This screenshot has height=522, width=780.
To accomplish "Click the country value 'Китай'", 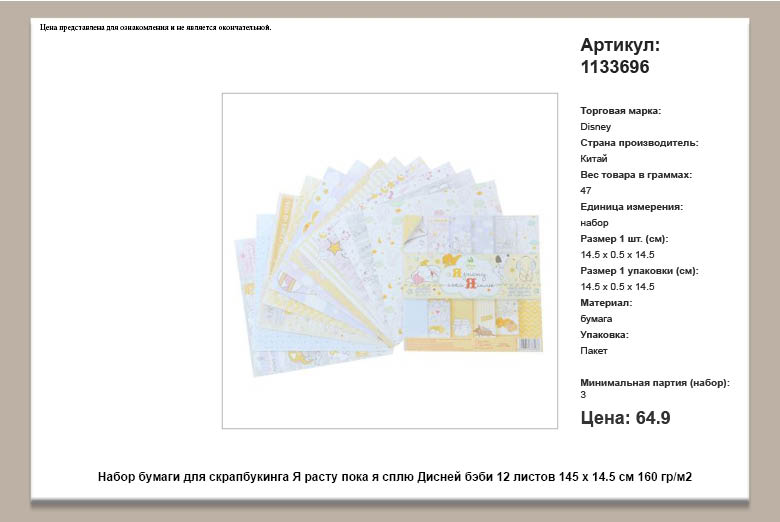I will click(x=593, y=159).
